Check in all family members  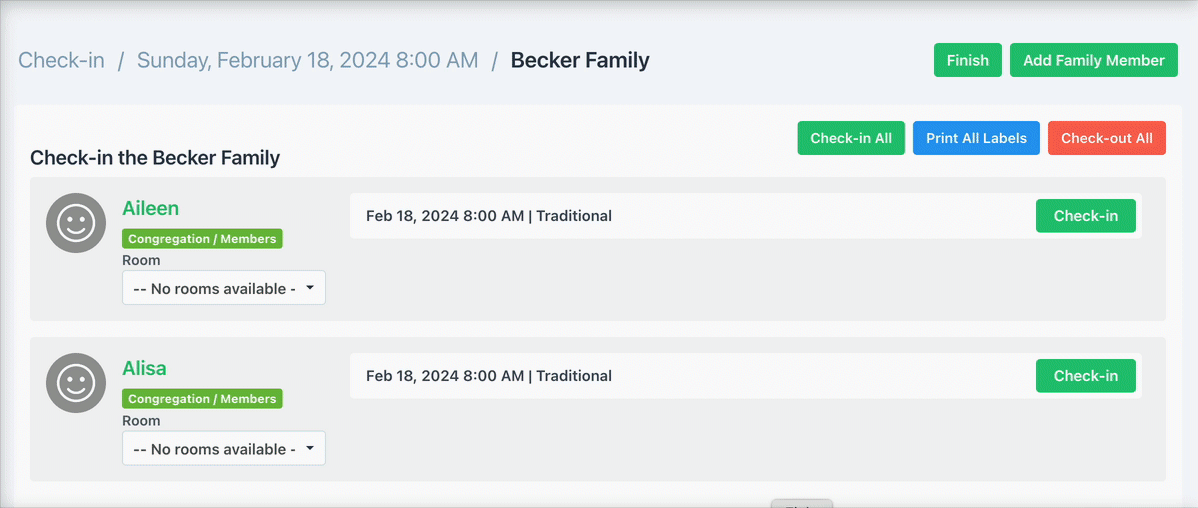(851, 138)
